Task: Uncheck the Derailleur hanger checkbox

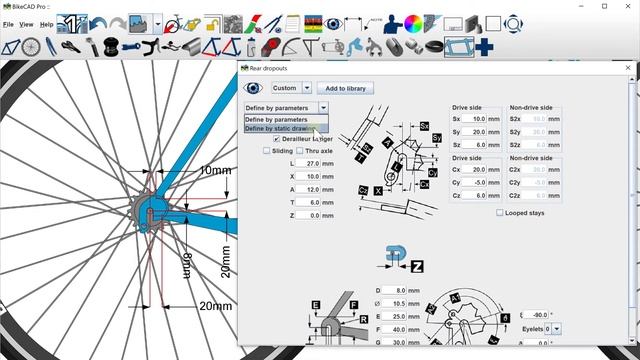Action: 277,139
